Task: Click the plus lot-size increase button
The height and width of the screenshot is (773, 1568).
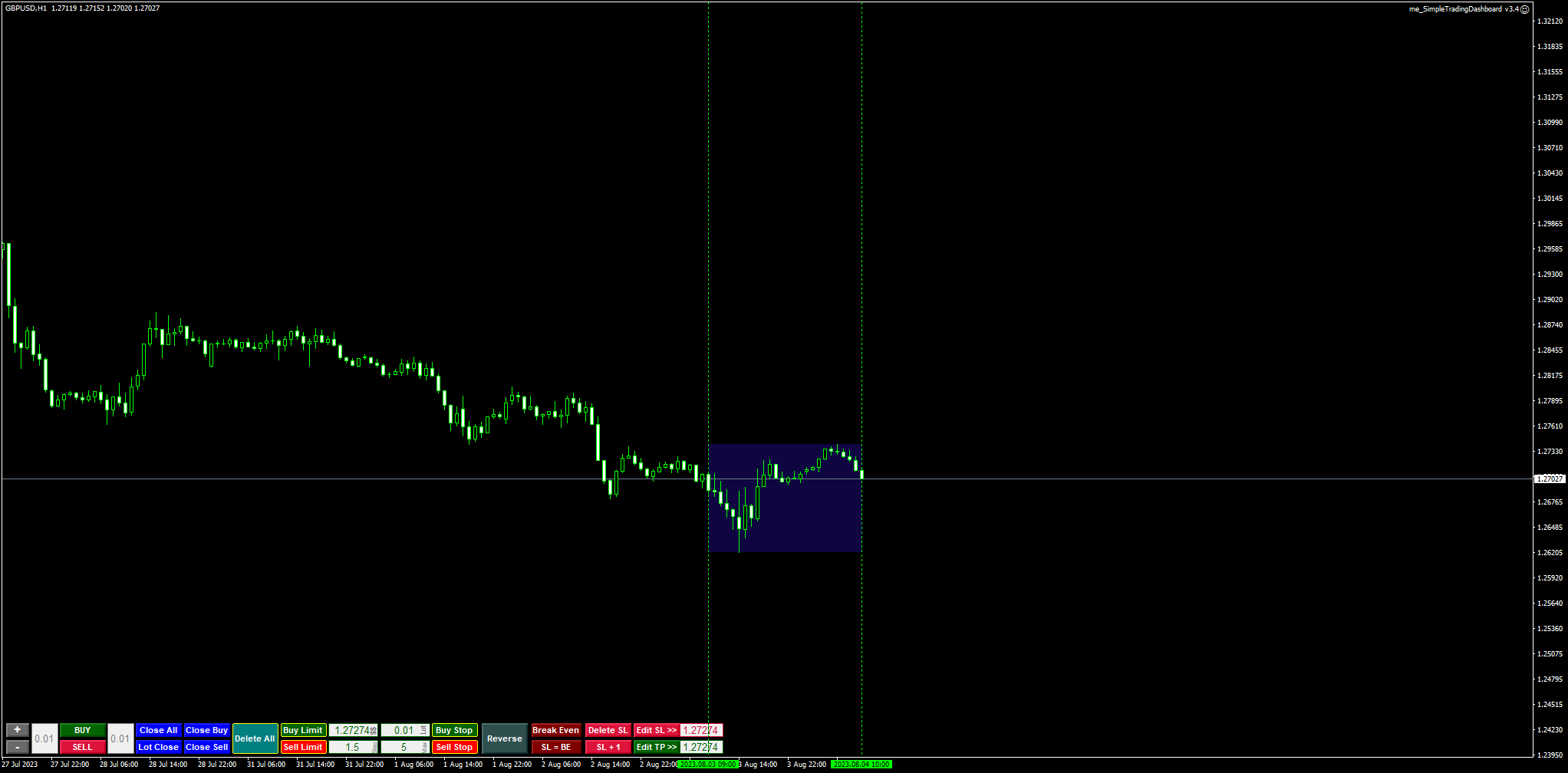Action: point(17,730)
